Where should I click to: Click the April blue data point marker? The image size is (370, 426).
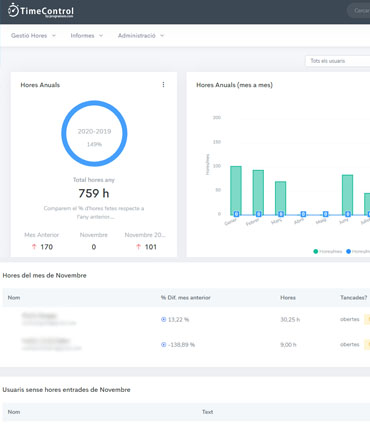tap(303, 214)
